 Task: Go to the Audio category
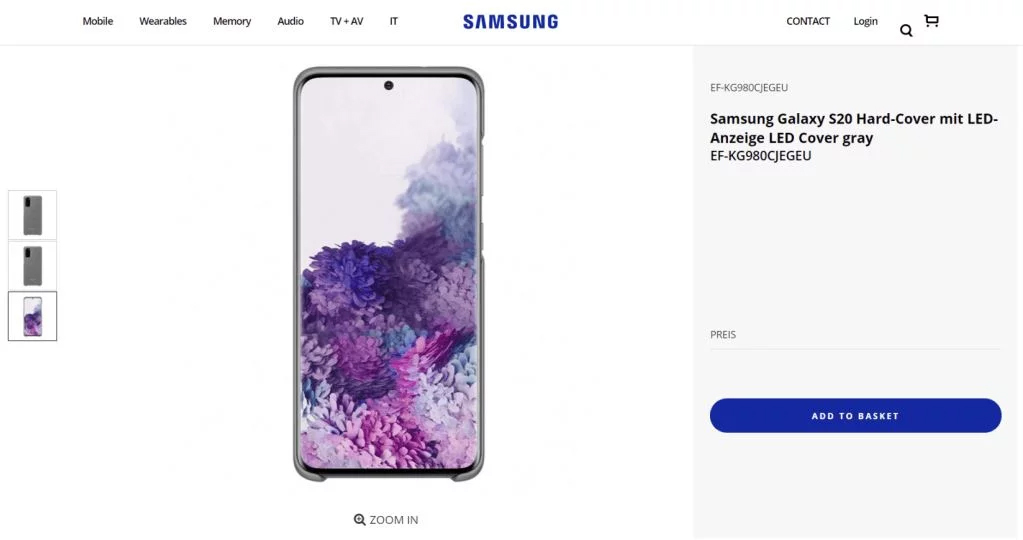[291, 21]
